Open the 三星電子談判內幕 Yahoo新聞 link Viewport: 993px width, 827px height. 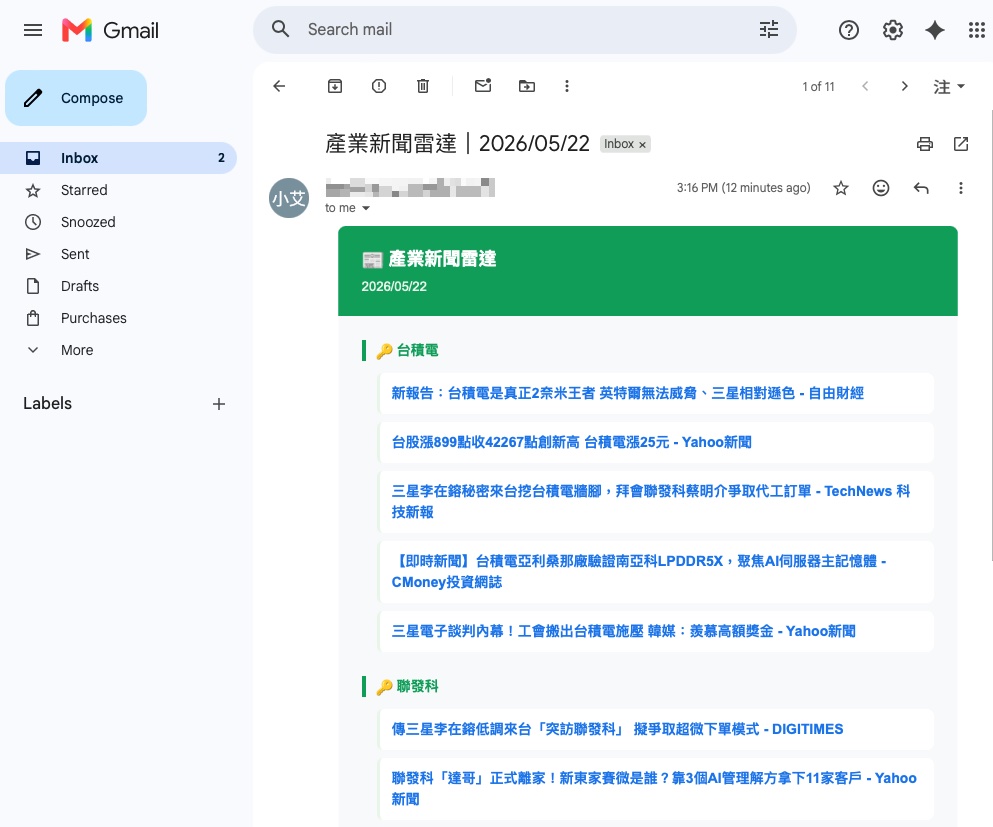(x=623, y=631)
